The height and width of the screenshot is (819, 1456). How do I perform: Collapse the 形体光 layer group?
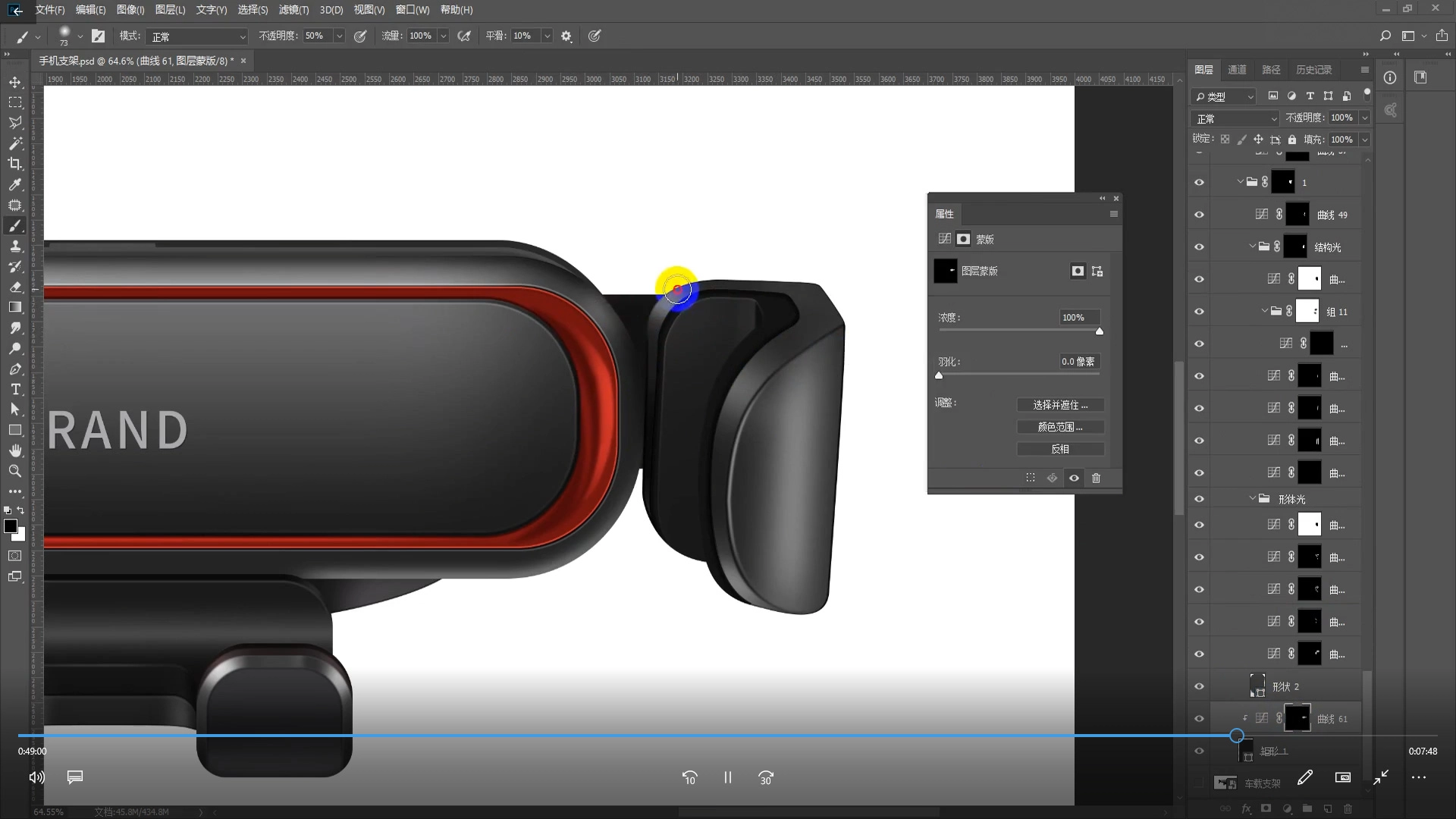(1253, 498)
